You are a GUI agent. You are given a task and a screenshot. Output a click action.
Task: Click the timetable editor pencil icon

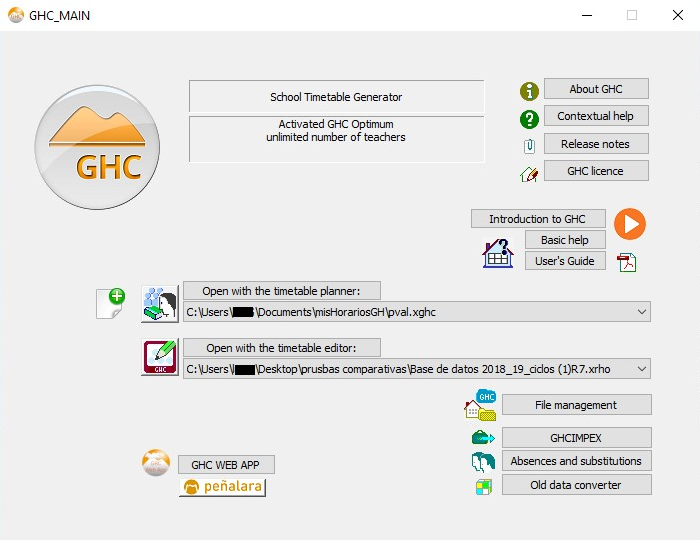(x=160, y=357)
